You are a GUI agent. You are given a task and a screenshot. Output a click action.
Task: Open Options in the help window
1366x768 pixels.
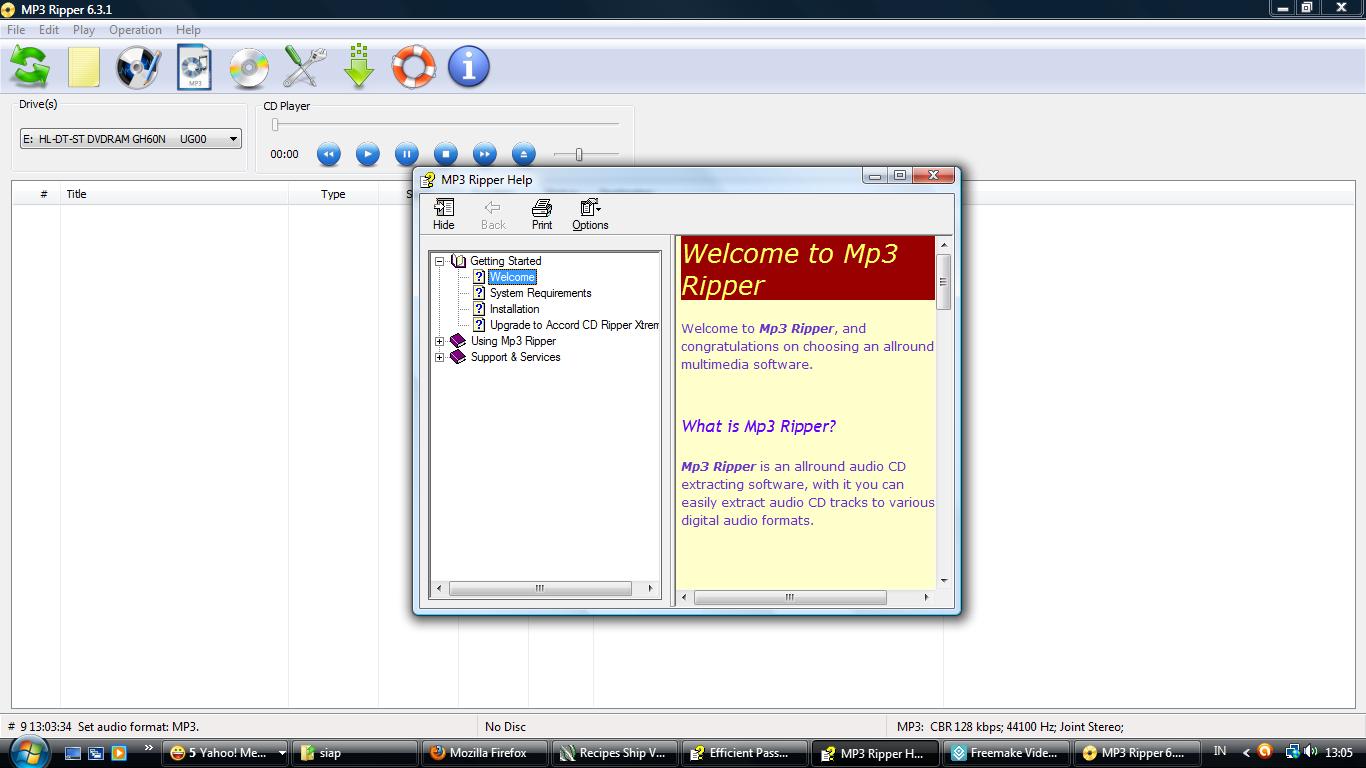pyautogui.click(x=589, y=213)
